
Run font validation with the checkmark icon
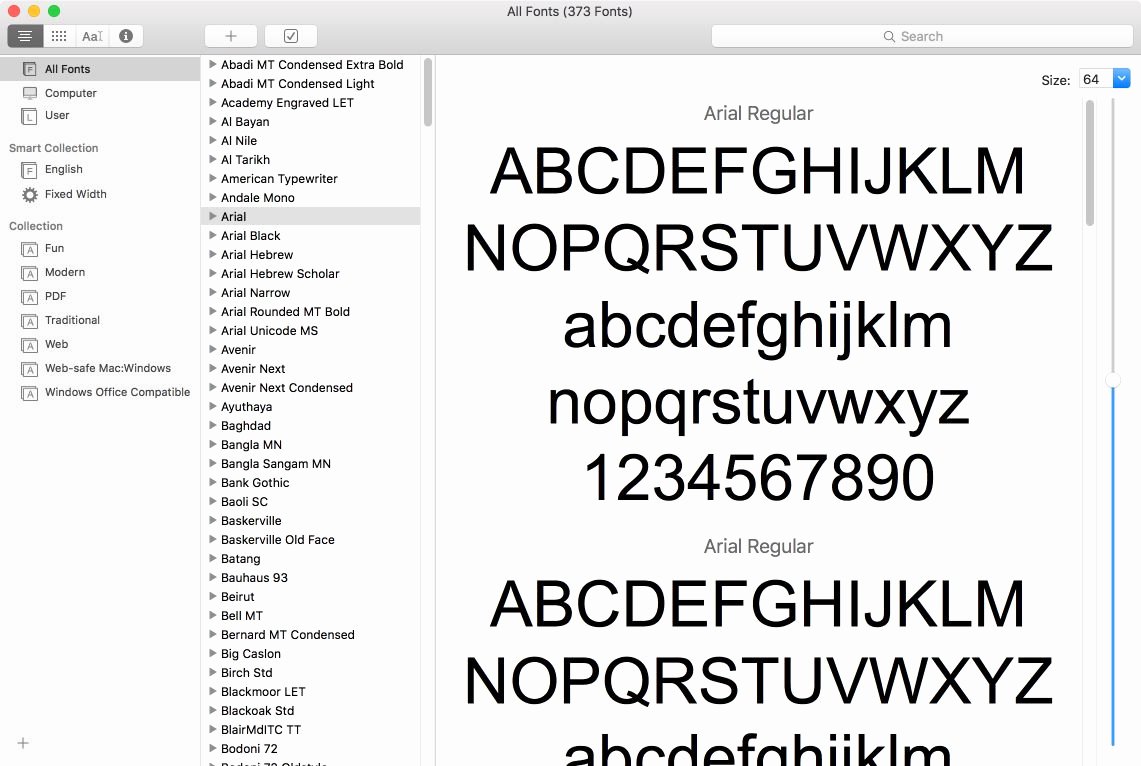click(x=290, y=34)
